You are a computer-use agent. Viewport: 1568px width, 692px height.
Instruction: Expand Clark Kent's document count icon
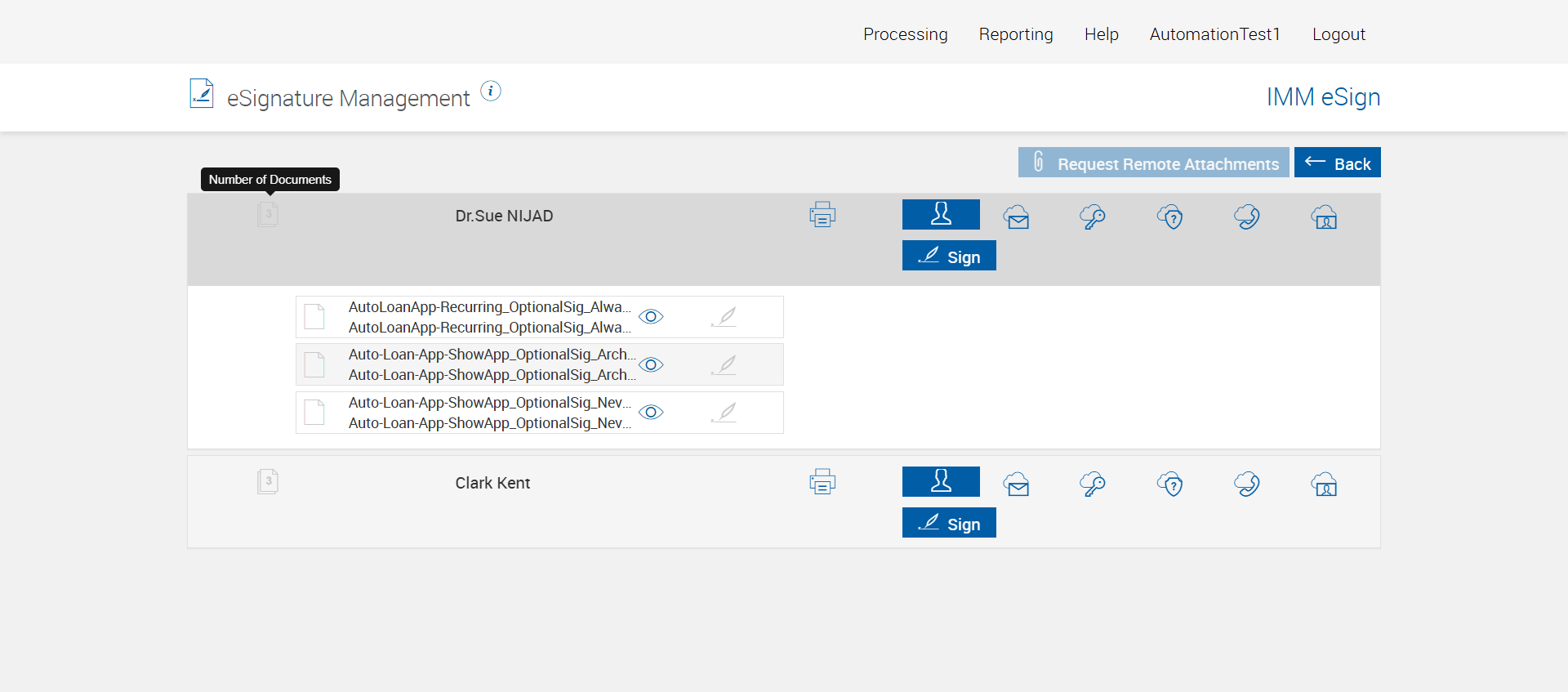(268, 481)
